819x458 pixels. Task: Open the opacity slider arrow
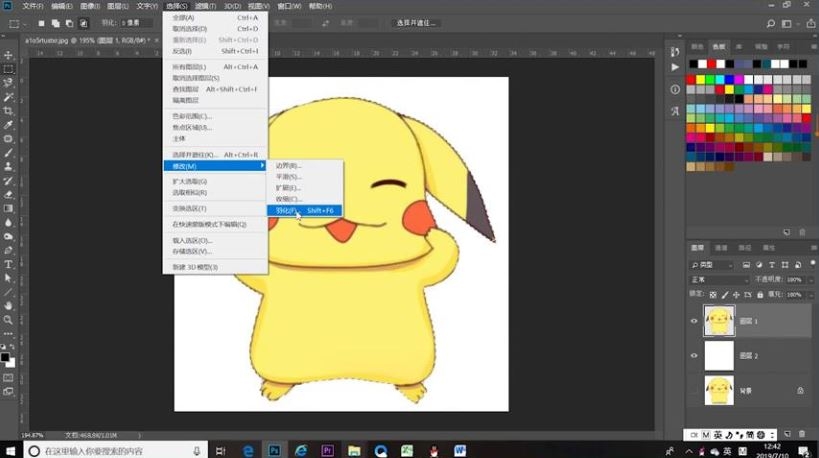[811, 280]
